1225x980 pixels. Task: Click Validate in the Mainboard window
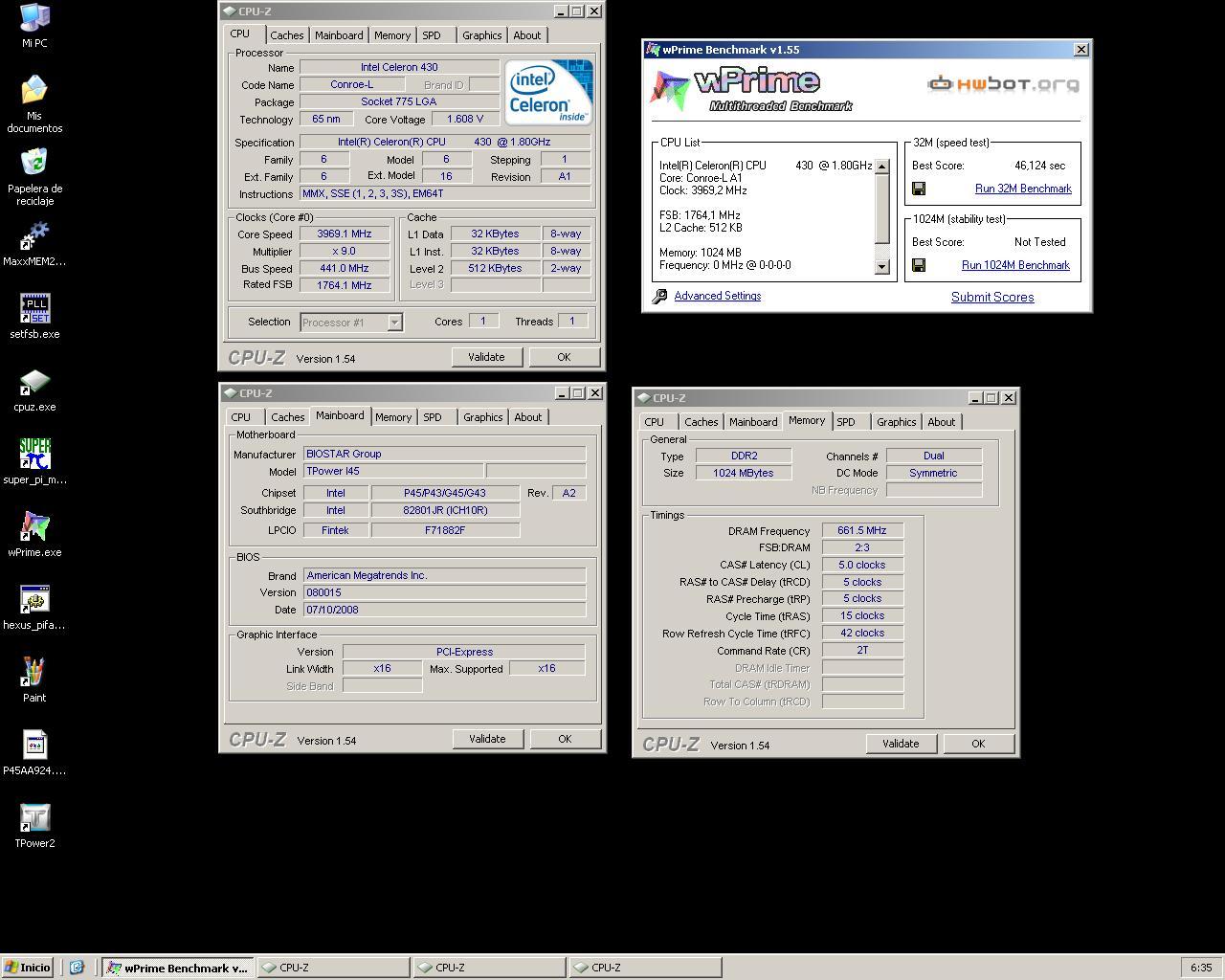click(x=487, y=739)
